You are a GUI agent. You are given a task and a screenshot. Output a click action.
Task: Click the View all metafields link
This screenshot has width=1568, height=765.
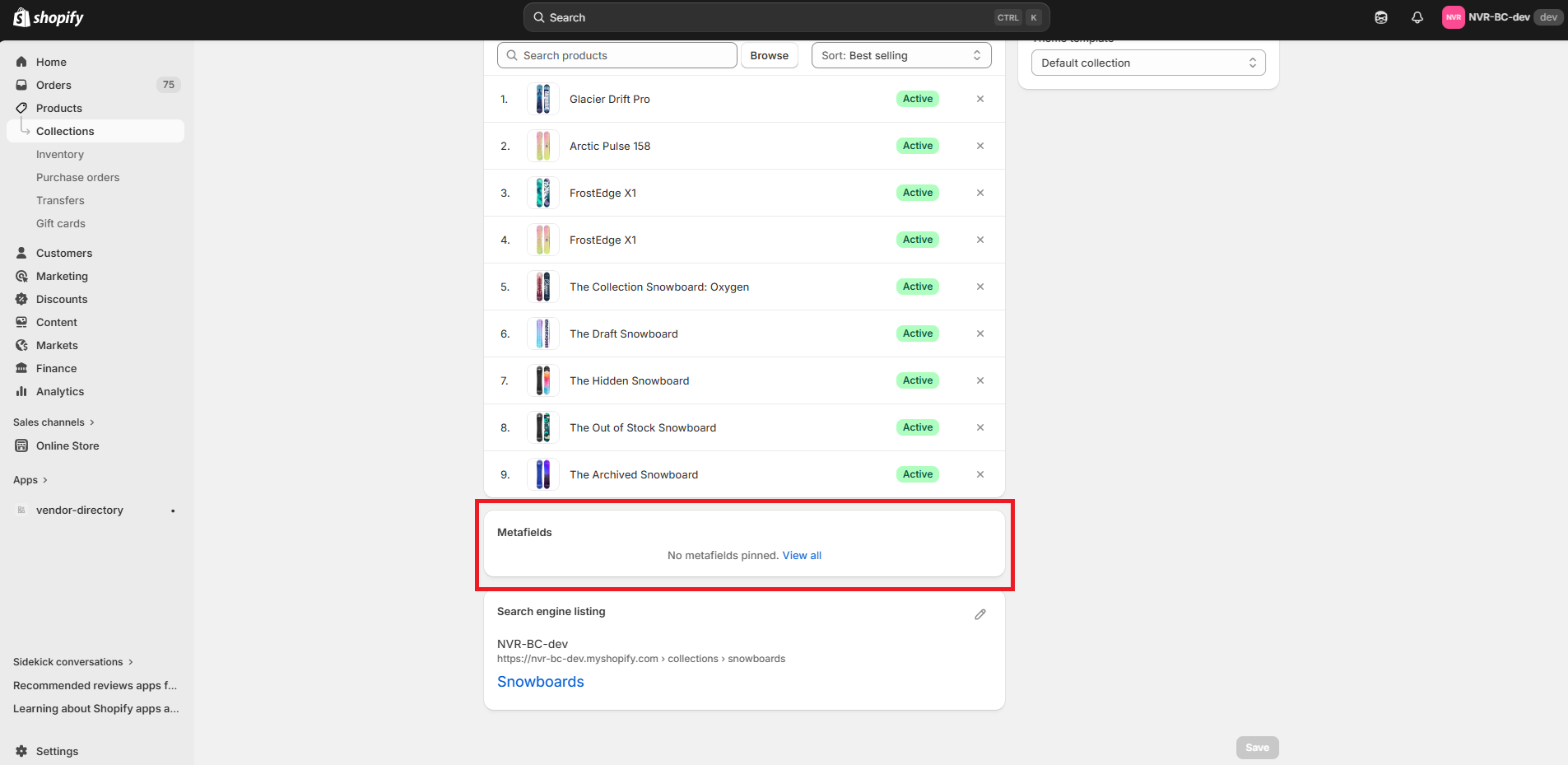[x=802, y=556]
